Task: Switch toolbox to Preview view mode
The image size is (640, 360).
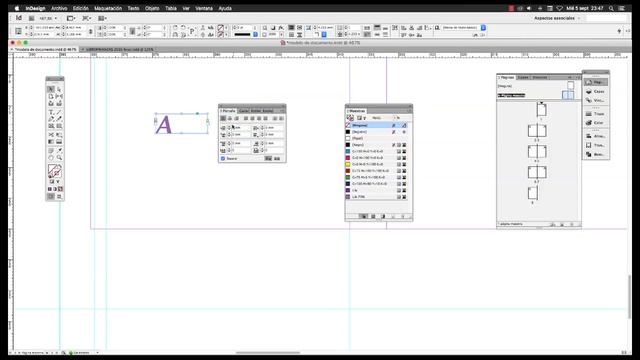Action: [59, 196]
